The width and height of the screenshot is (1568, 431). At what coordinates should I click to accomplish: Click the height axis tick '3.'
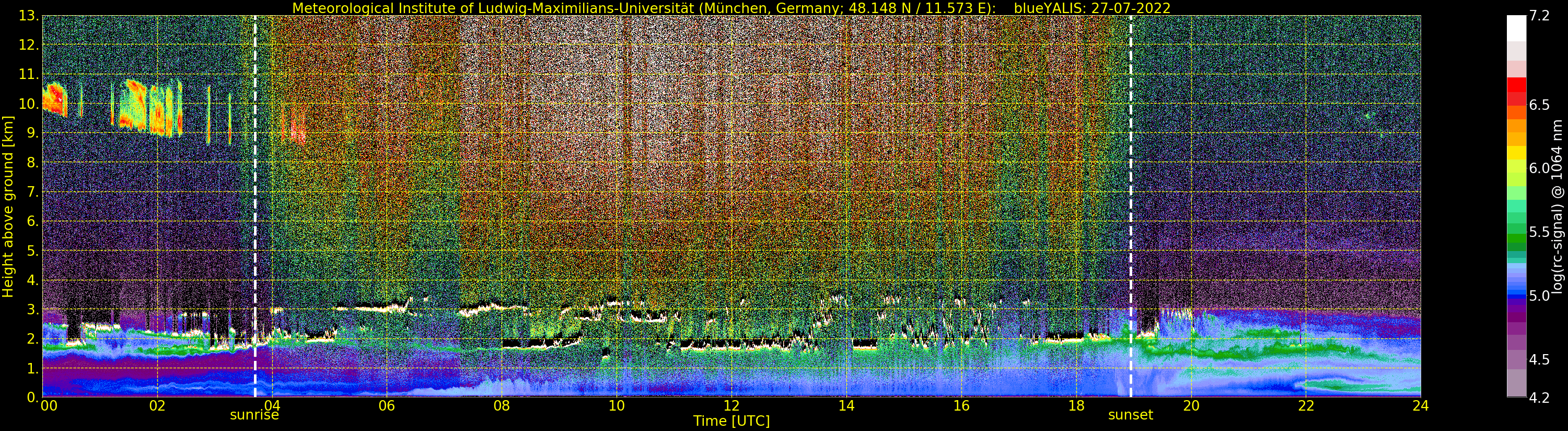coord(32,309)
